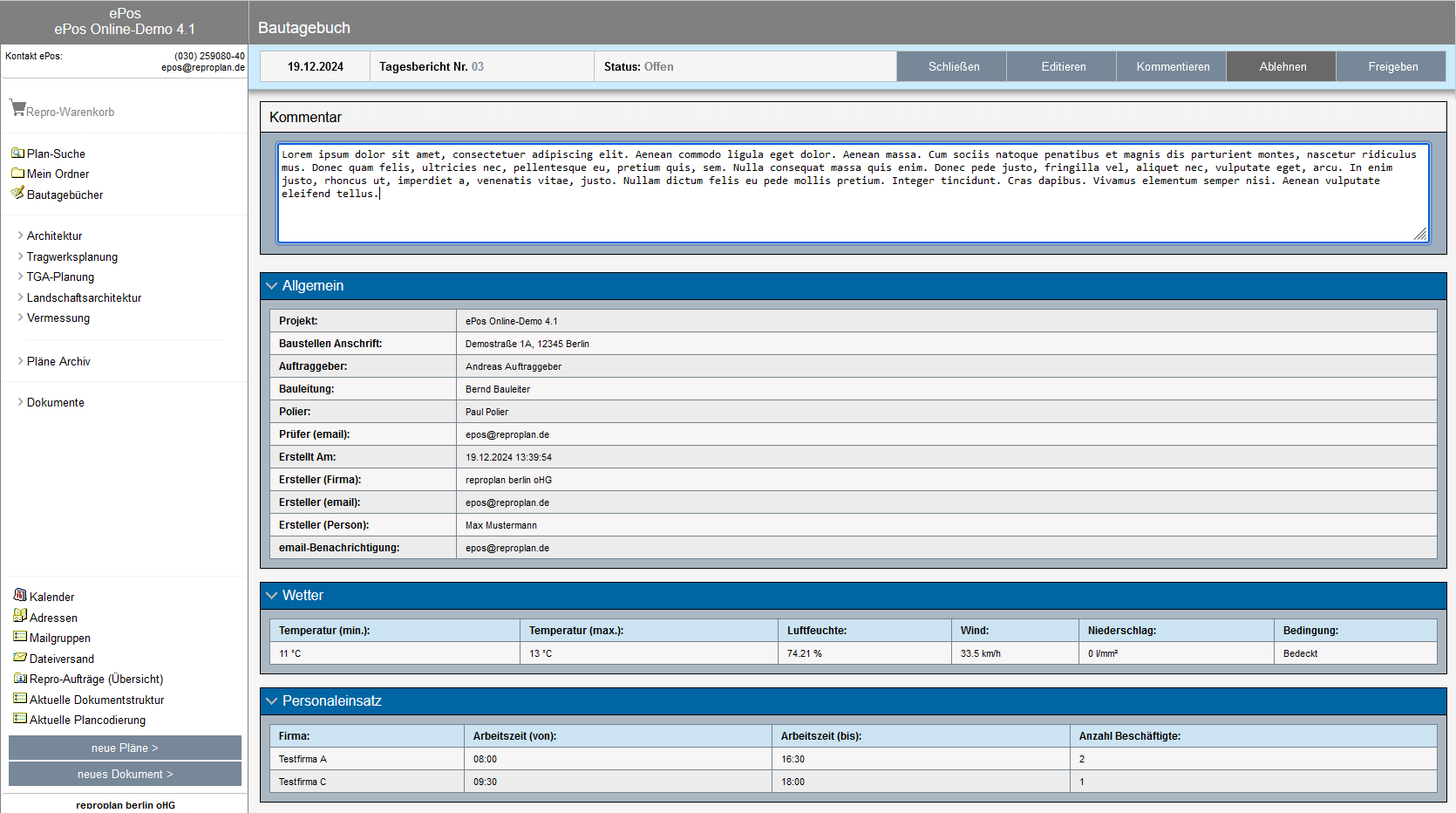This screenshot has width=1456, height=813.
Task: Collapse the Personaleinsatz section
Action: (x=272, y=701)
